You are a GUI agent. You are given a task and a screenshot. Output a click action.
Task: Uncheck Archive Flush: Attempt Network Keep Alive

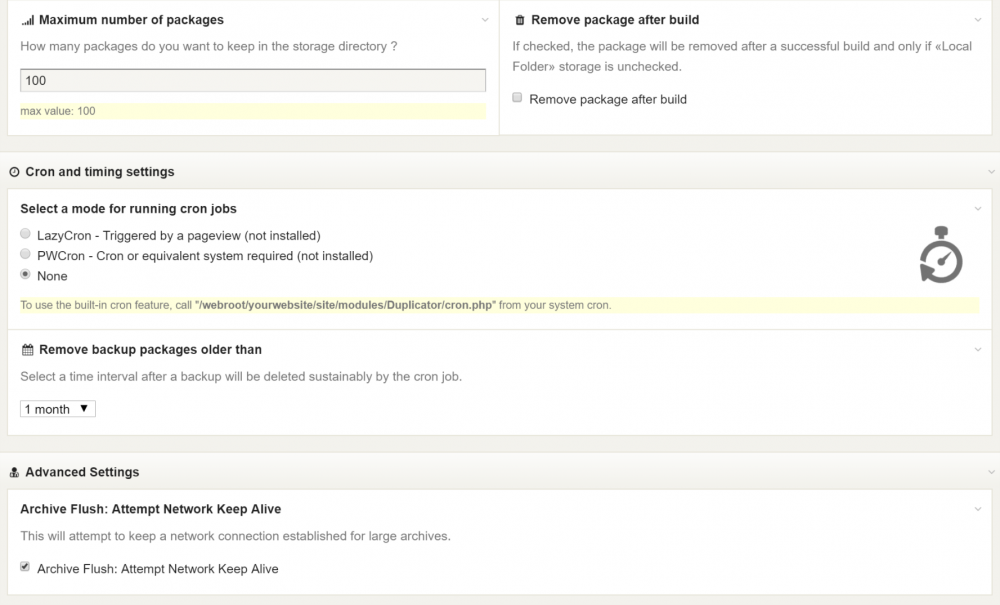26,567
